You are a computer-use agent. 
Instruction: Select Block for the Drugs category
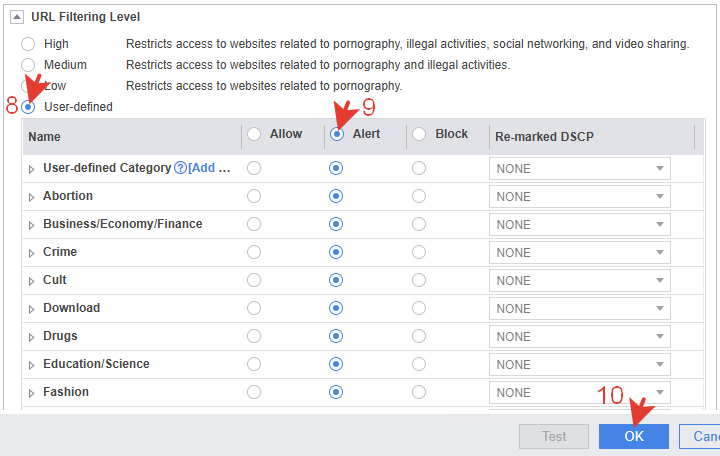click(x=419, y=336)
